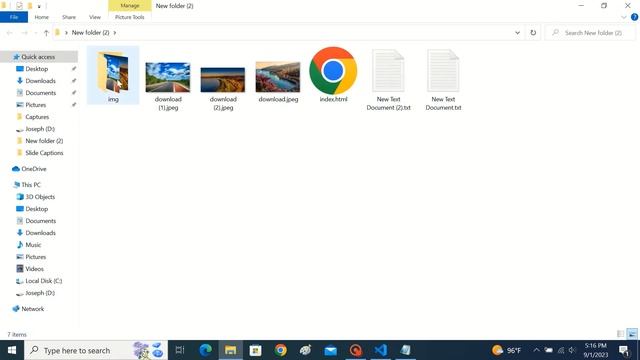
Task: Open Microsoft Store from taskbar
Action: tap(256, 350)
